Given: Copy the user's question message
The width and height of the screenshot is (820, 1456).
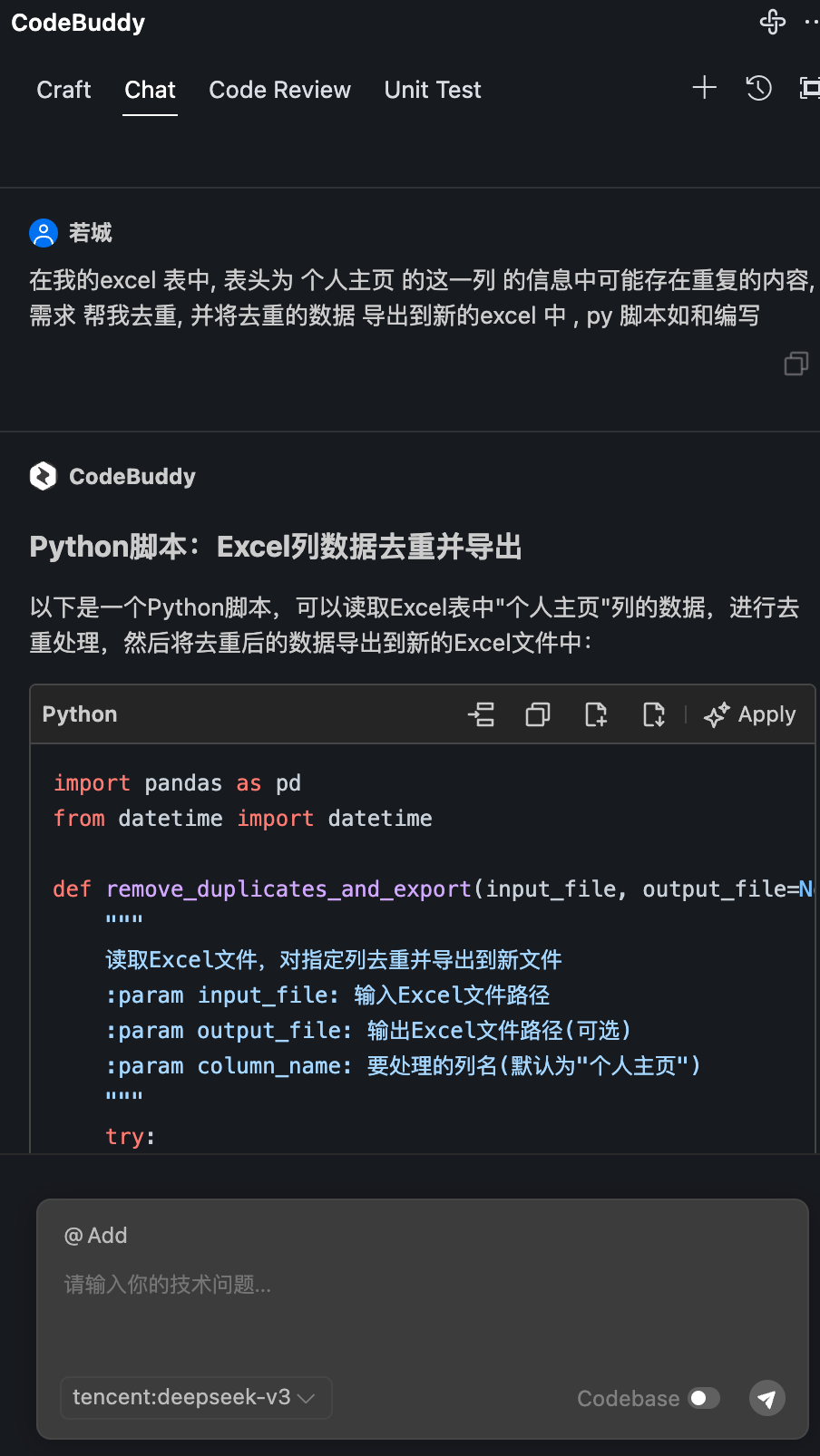Looking at the screenshot, I should coord(796,364).
